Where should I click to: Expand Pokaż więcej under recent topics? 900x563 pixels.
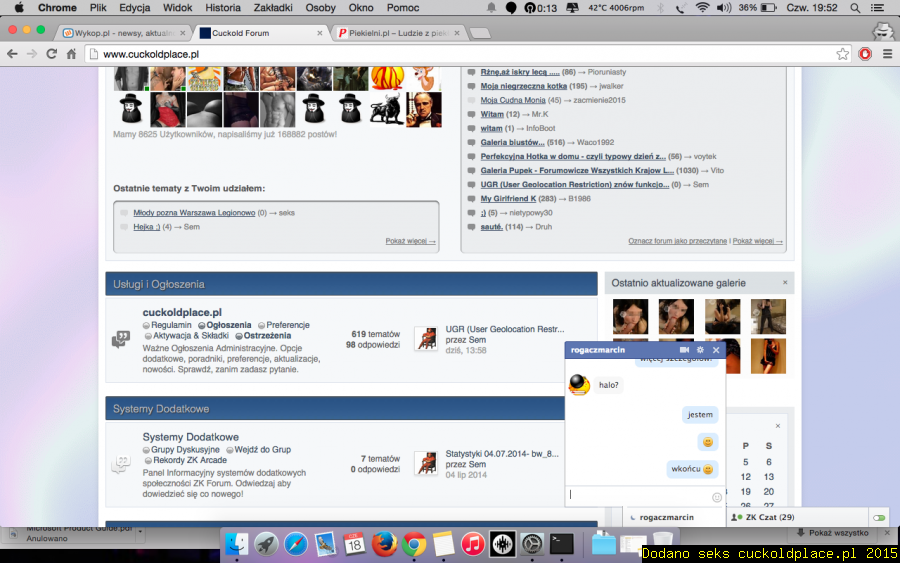point(410,241)
